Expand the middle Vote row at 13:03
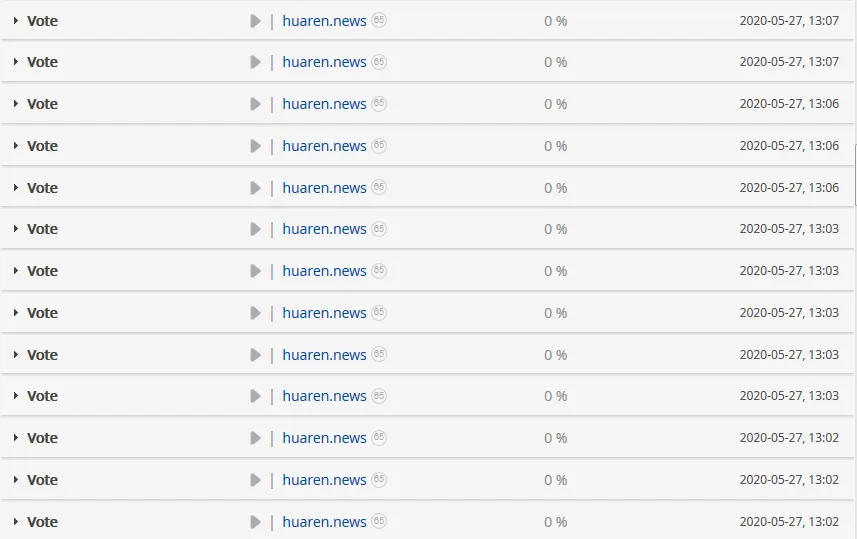Screen dimensions: 857x539 (16, 313)
